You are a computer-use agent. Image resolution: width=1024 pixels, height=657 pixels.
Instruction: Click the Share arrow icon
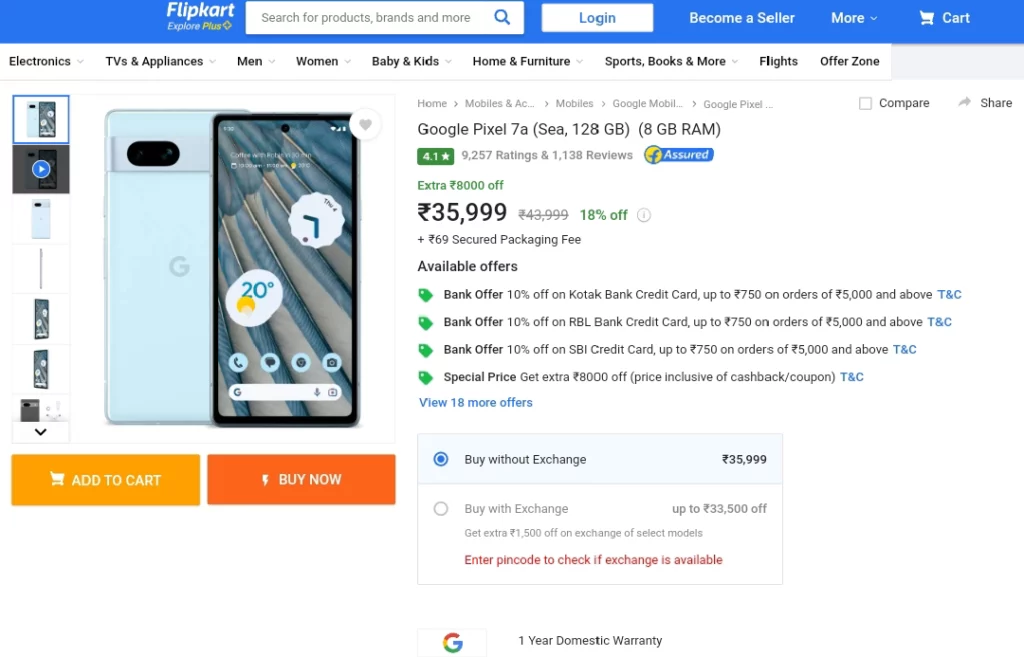[x=965, y=103]
